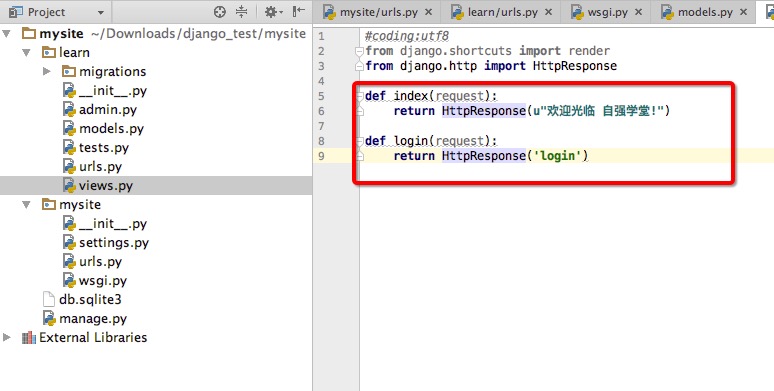Viewport: 774px width, 391px height.
Task: Click the Project panel window icon
Action: tap(16, 12)
